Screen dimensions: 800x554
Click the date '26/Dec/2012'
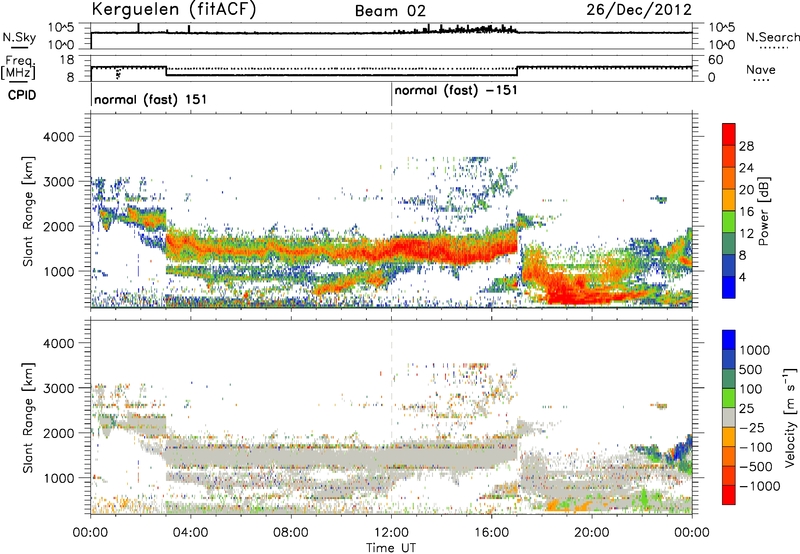pyautogui.click(x=639, y=9)
